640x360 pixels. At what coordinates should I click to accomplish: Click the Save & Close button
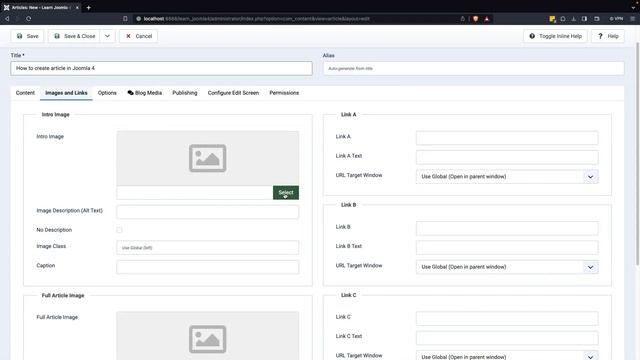(x=74, y=36)
